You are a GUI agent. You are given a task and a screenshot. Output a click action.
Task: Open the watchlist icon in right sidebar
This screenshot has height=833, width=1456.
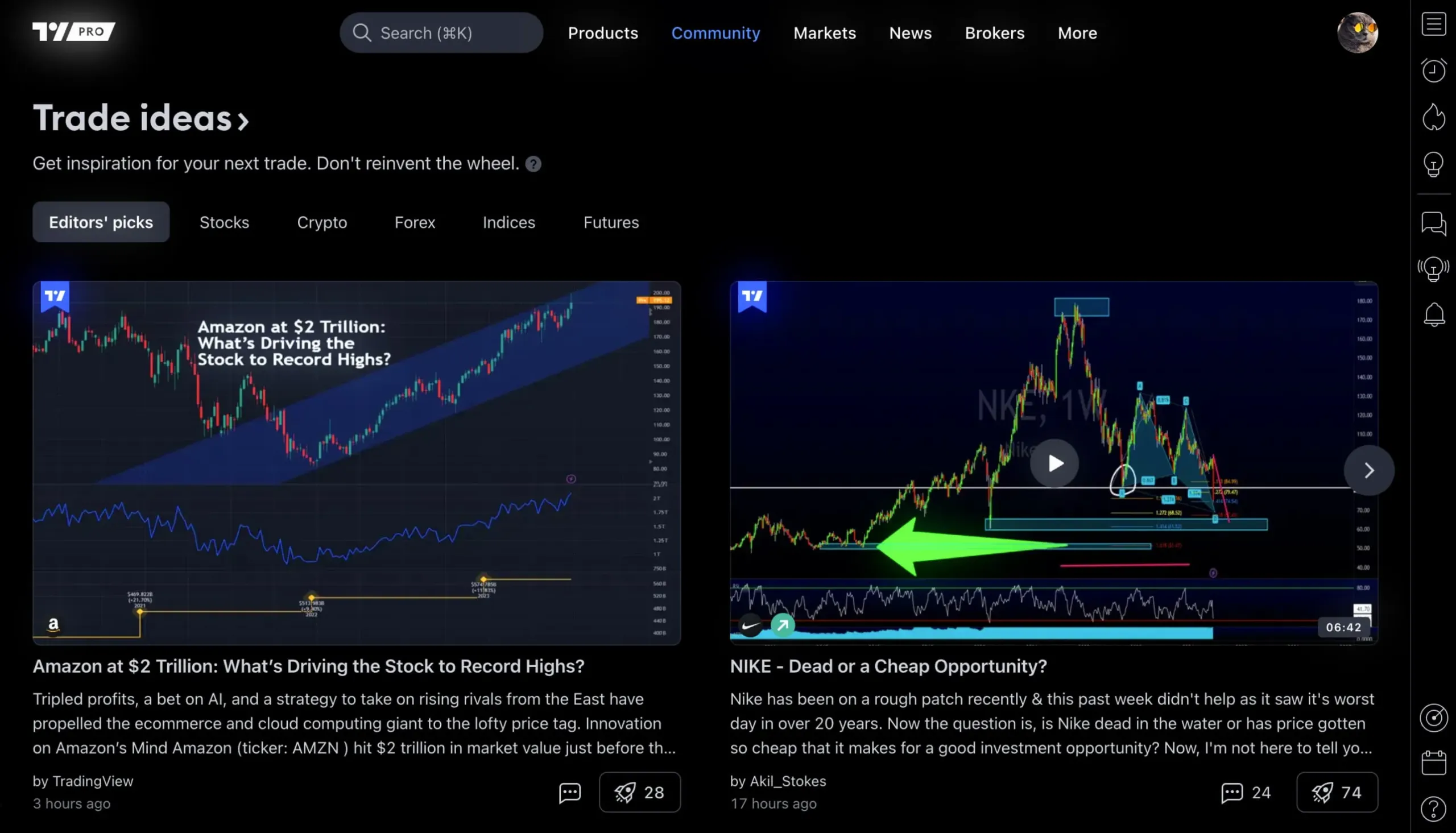tap(1433, 24)
